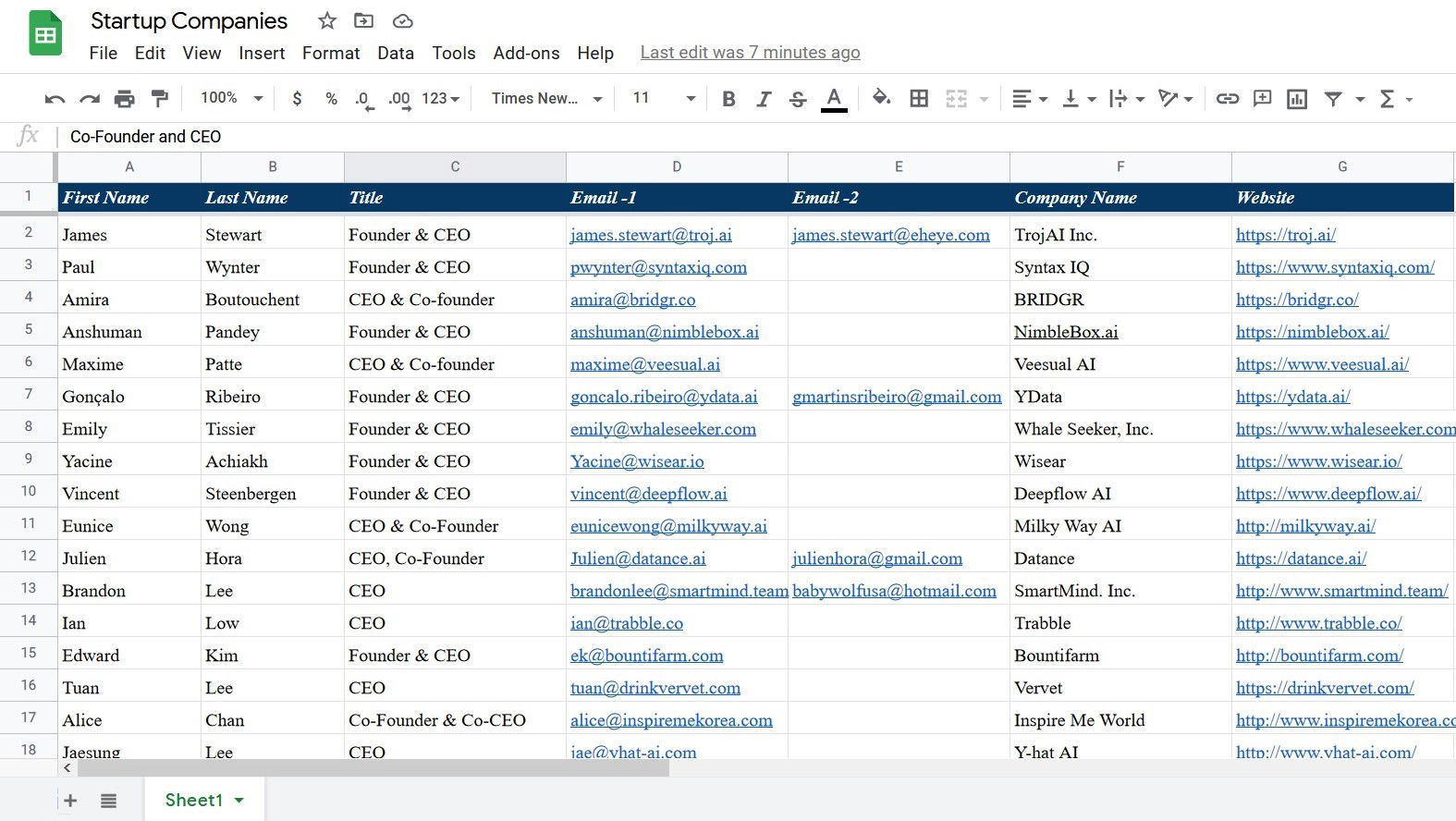Open the Add-ons menu
Image resolution: width=1456 pixels, height=821 pixels.
(x=526, y=53)
